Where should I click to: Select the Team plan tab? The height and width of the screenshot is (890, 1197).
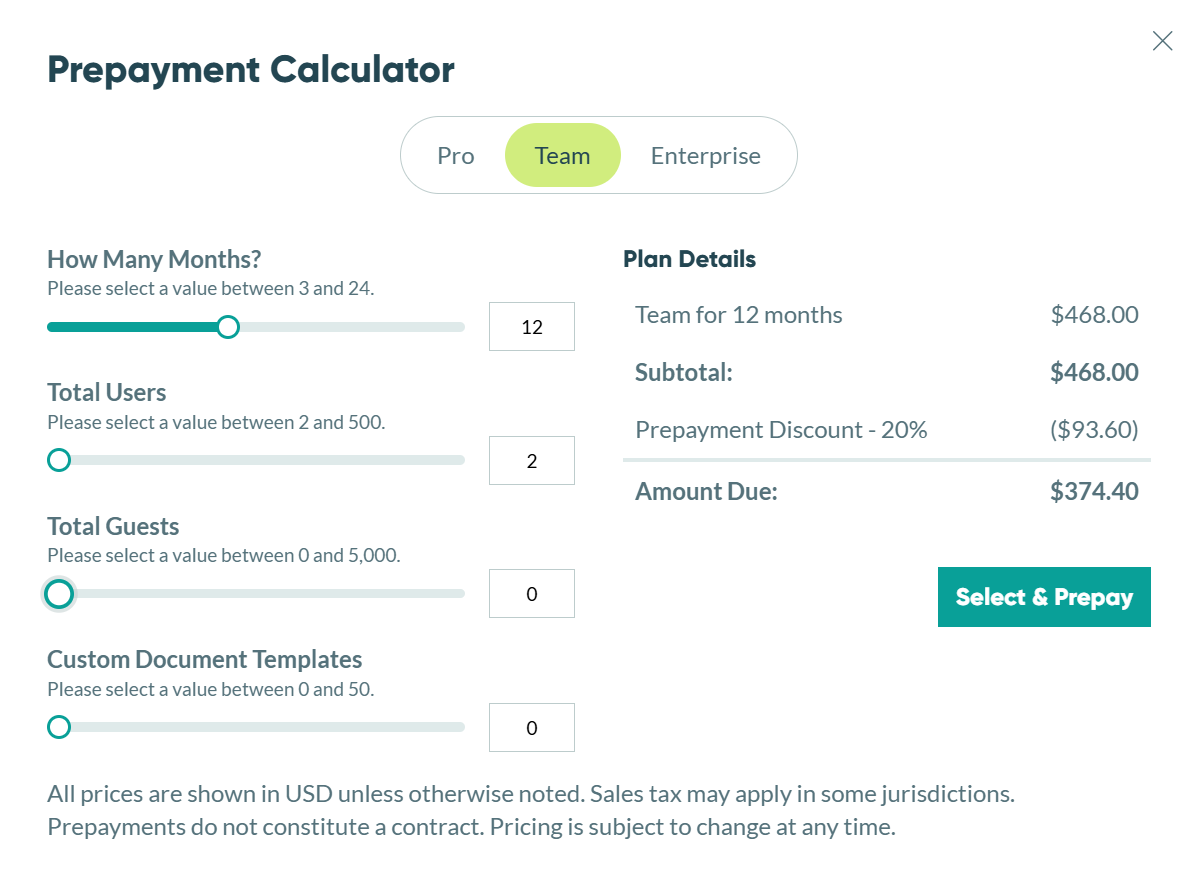(x=562, y=155)
